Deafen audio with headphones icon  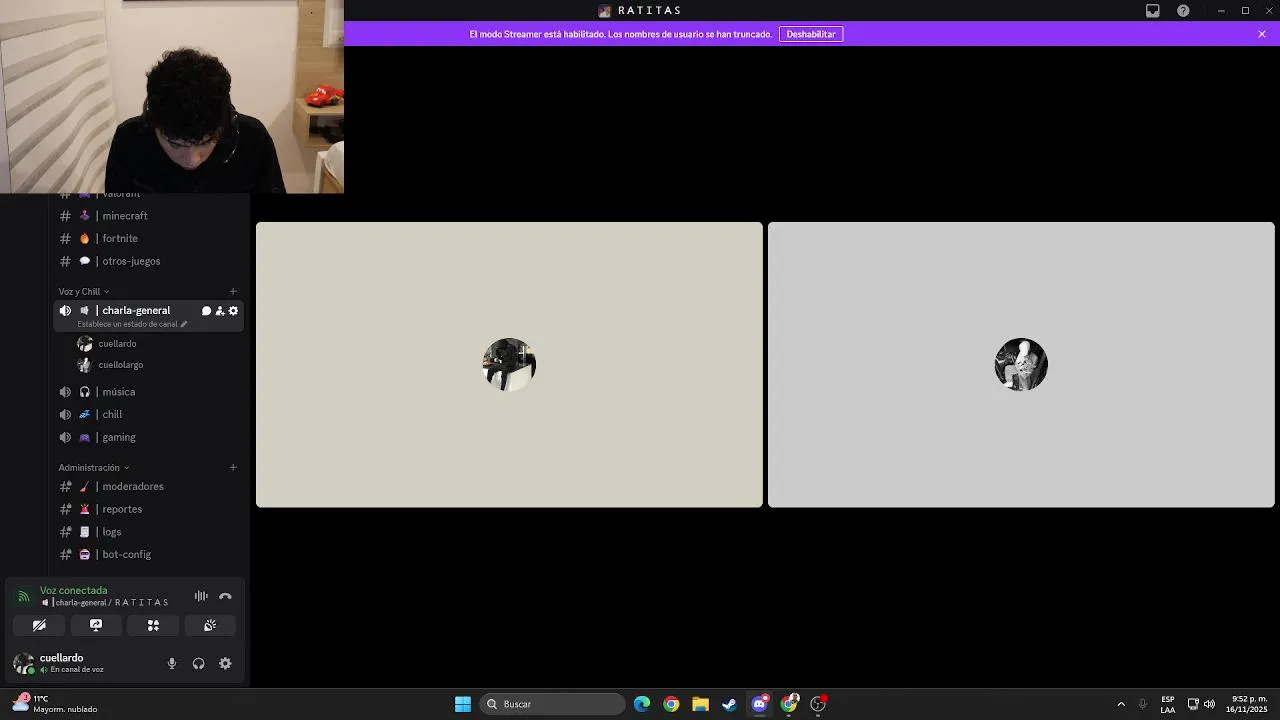[x=198, y=664]
